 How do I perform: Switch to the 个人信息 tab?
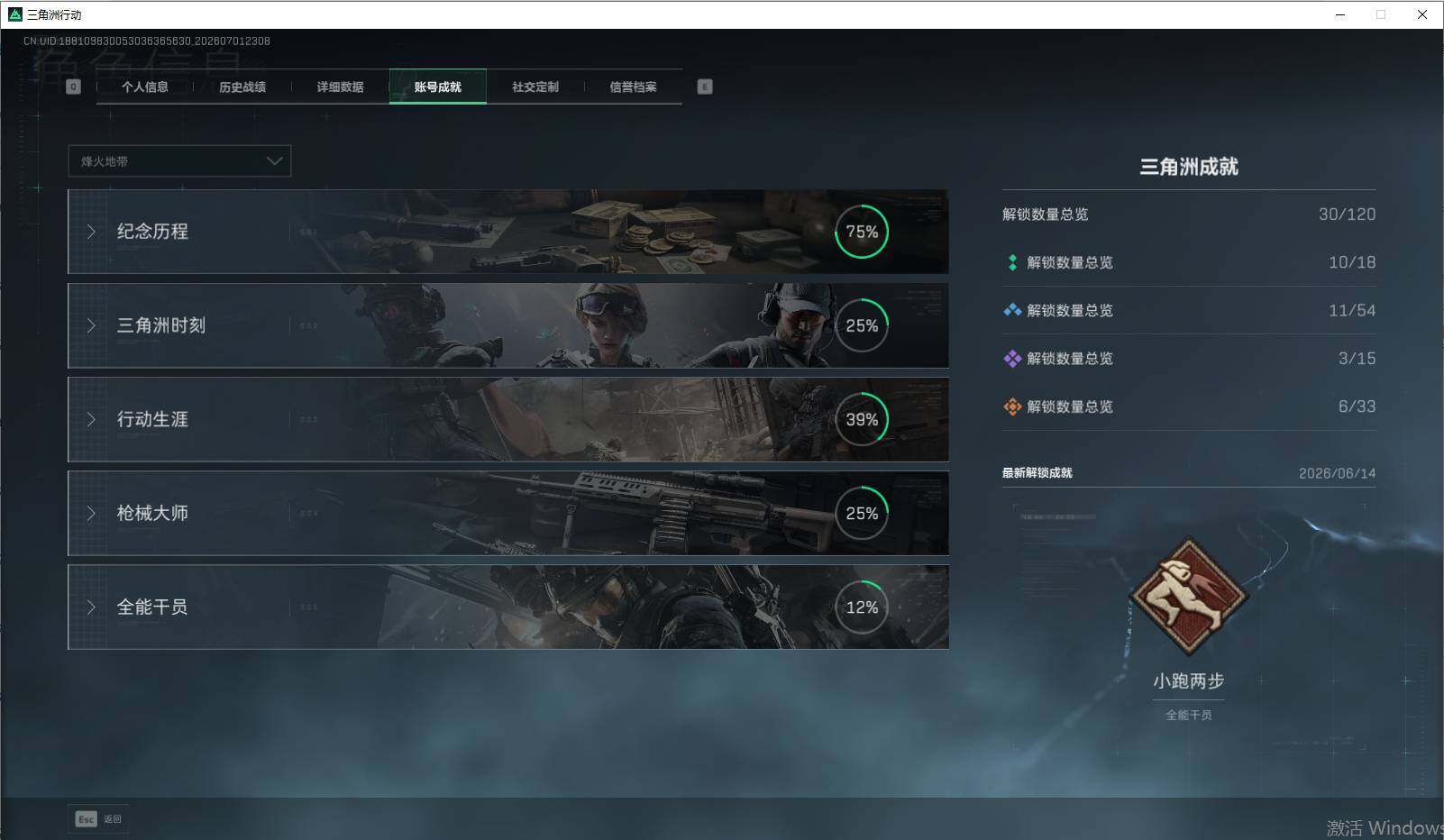pos(145,87)
